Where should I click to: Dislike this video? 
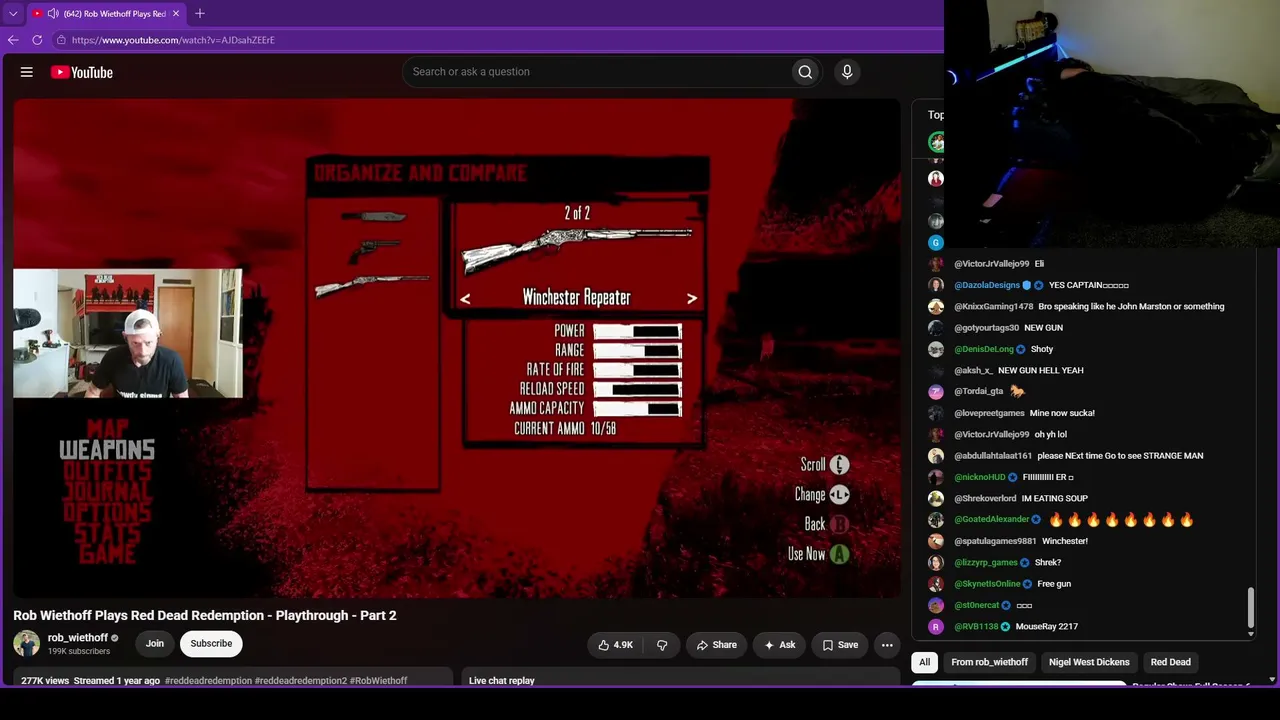[662, 645]
